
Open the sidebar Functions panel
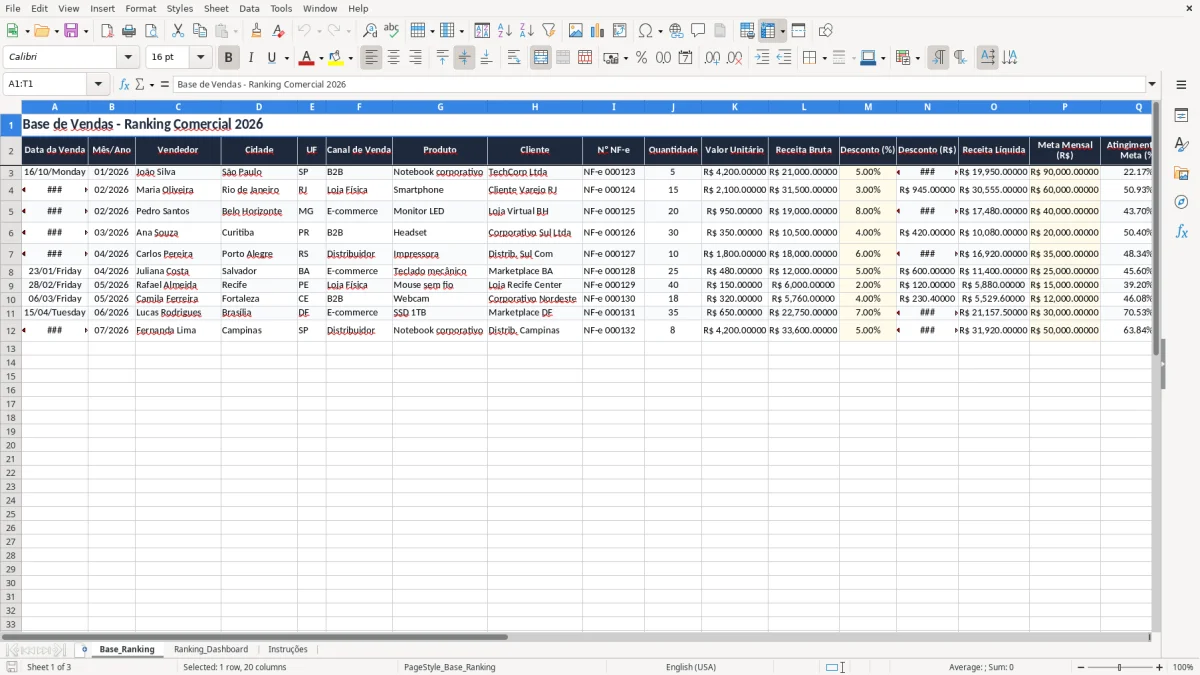1181,231
